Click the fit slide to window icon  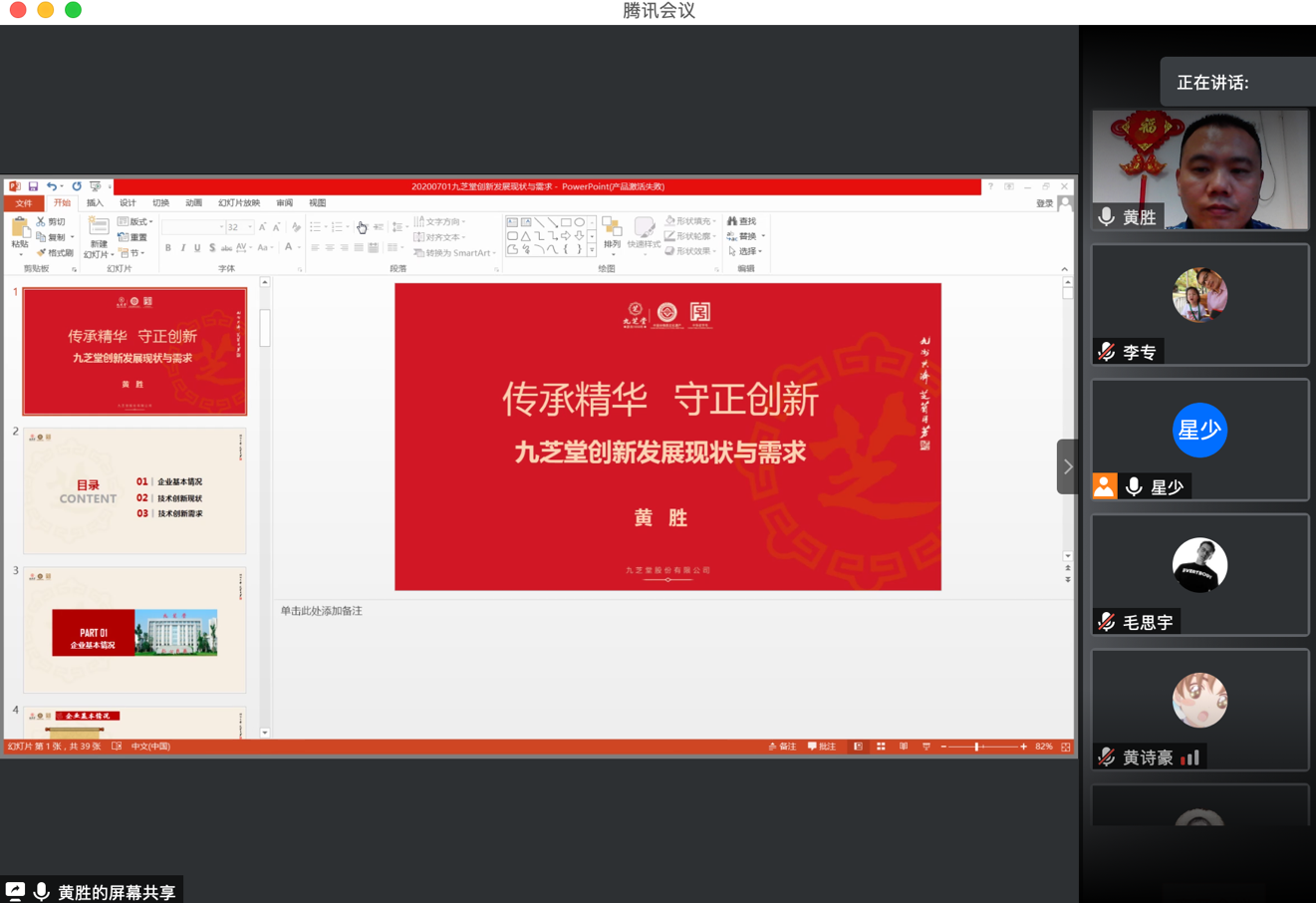point(1066,747)
